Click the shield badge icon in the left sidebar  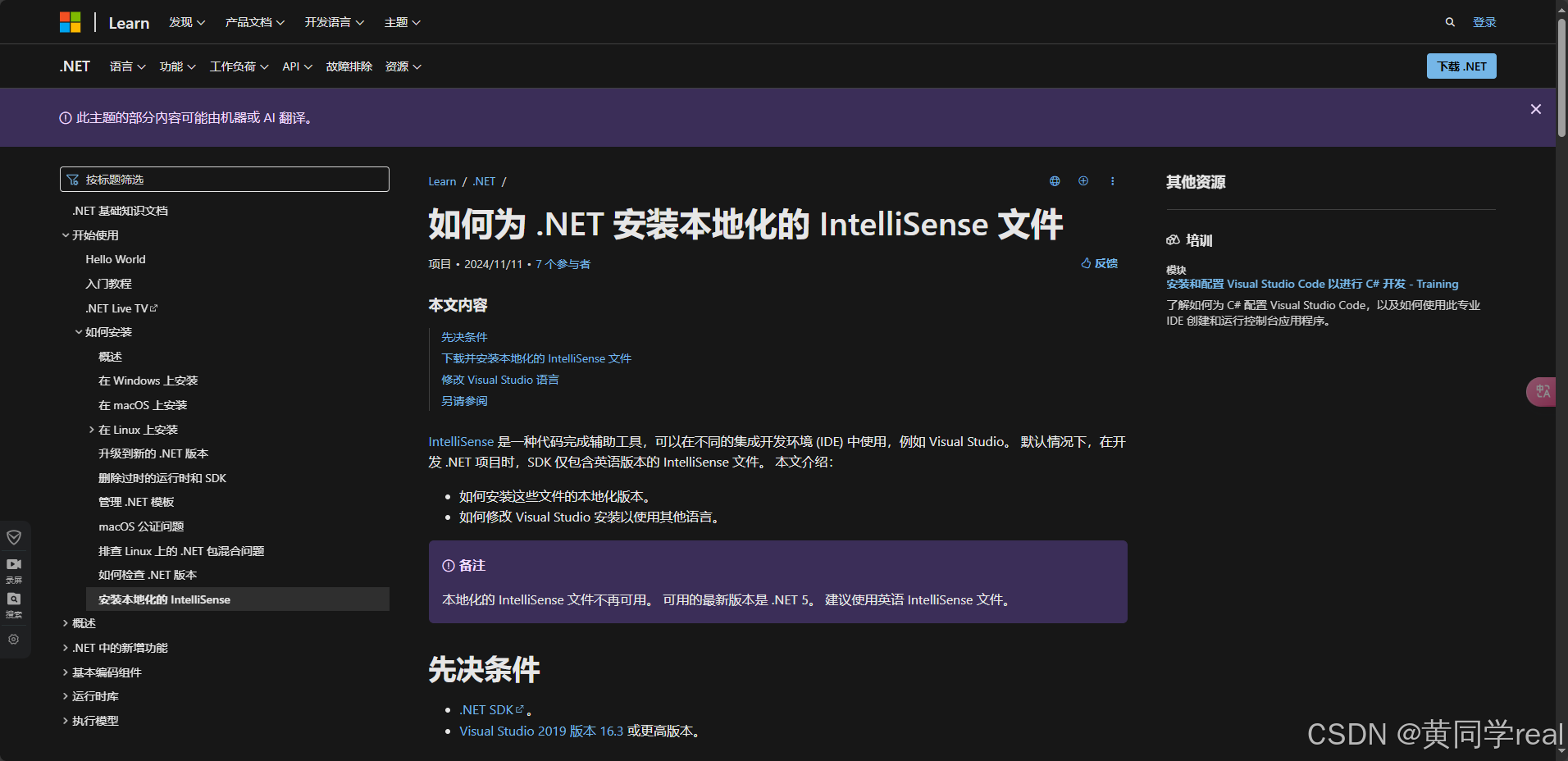tap(14, 537)
